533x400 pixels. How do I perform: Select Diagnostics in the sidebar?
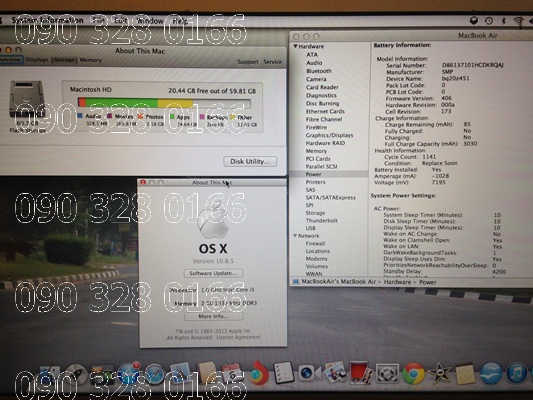[321, 95]
